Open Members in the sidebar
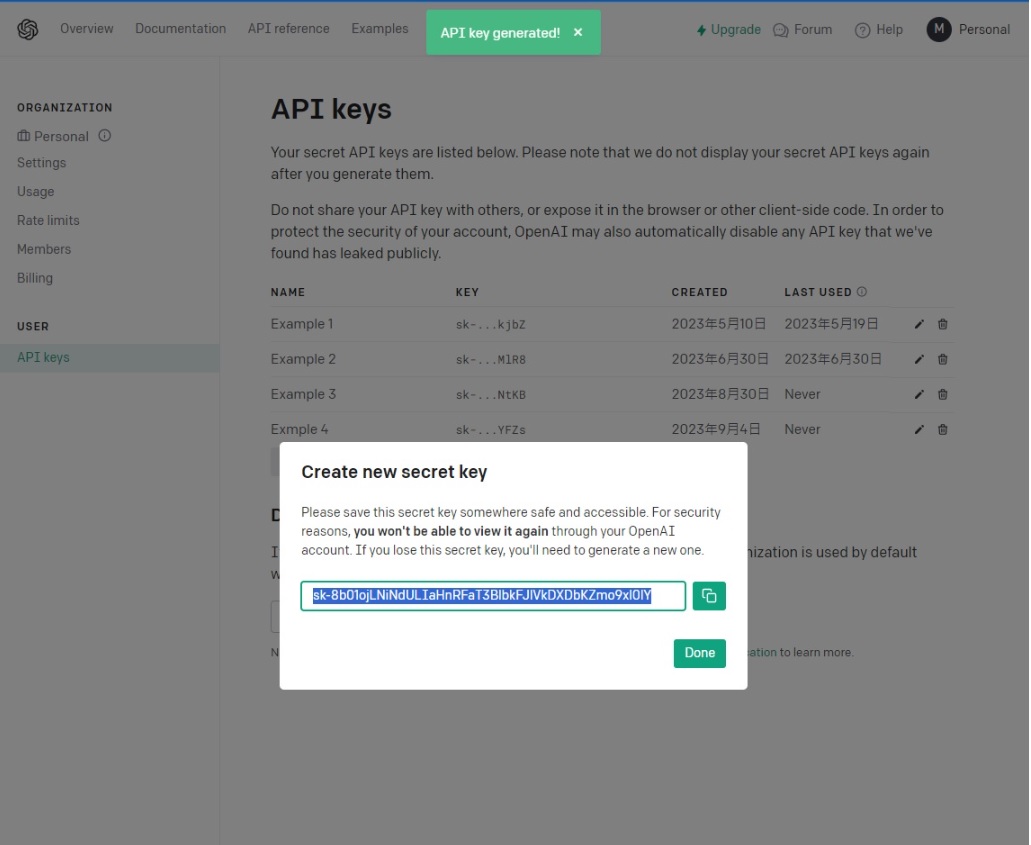This screenshot has width=1031, height=845. 44,249
